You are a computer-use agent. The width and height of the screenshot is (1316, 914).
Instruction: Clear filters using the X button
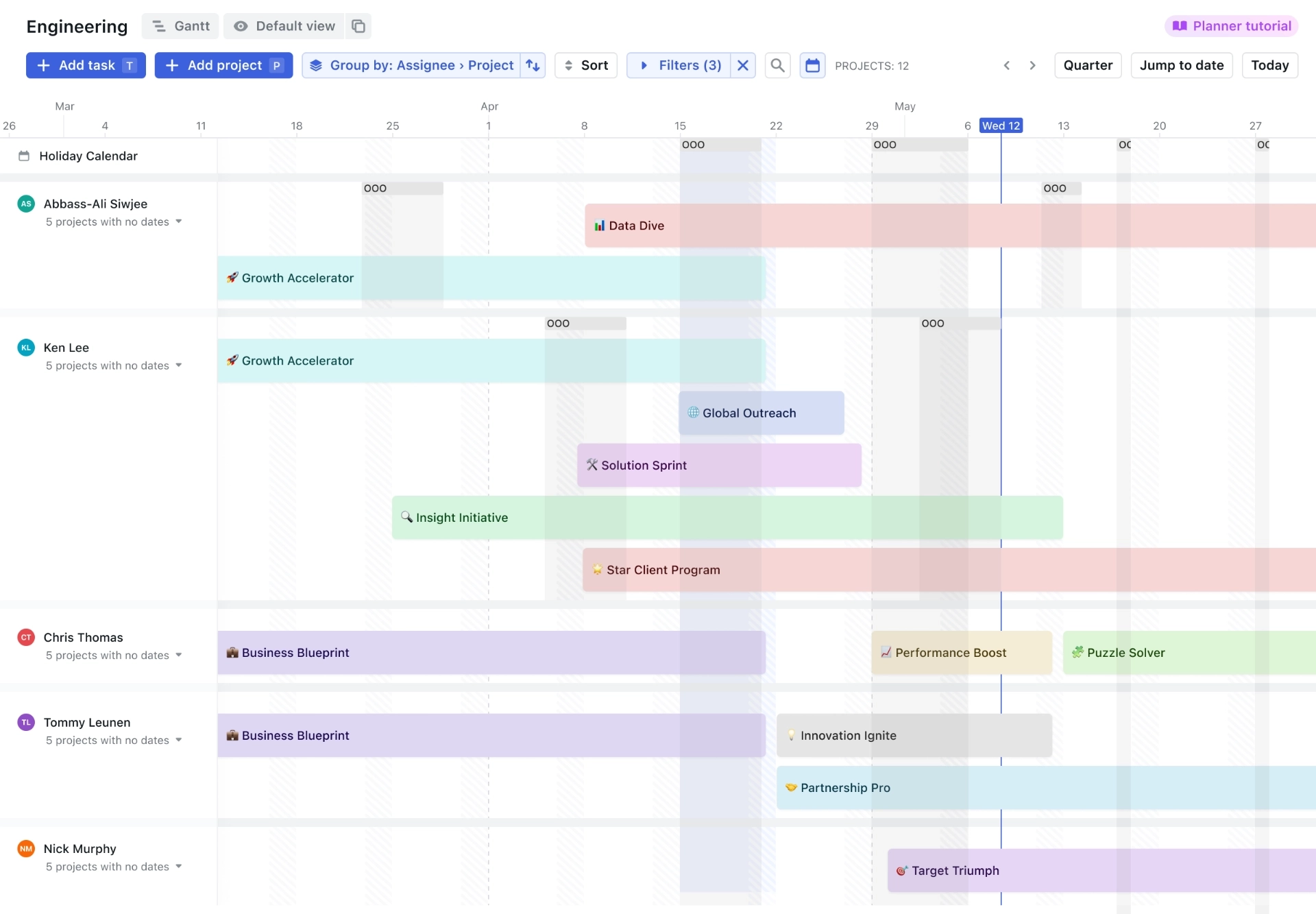742,65
